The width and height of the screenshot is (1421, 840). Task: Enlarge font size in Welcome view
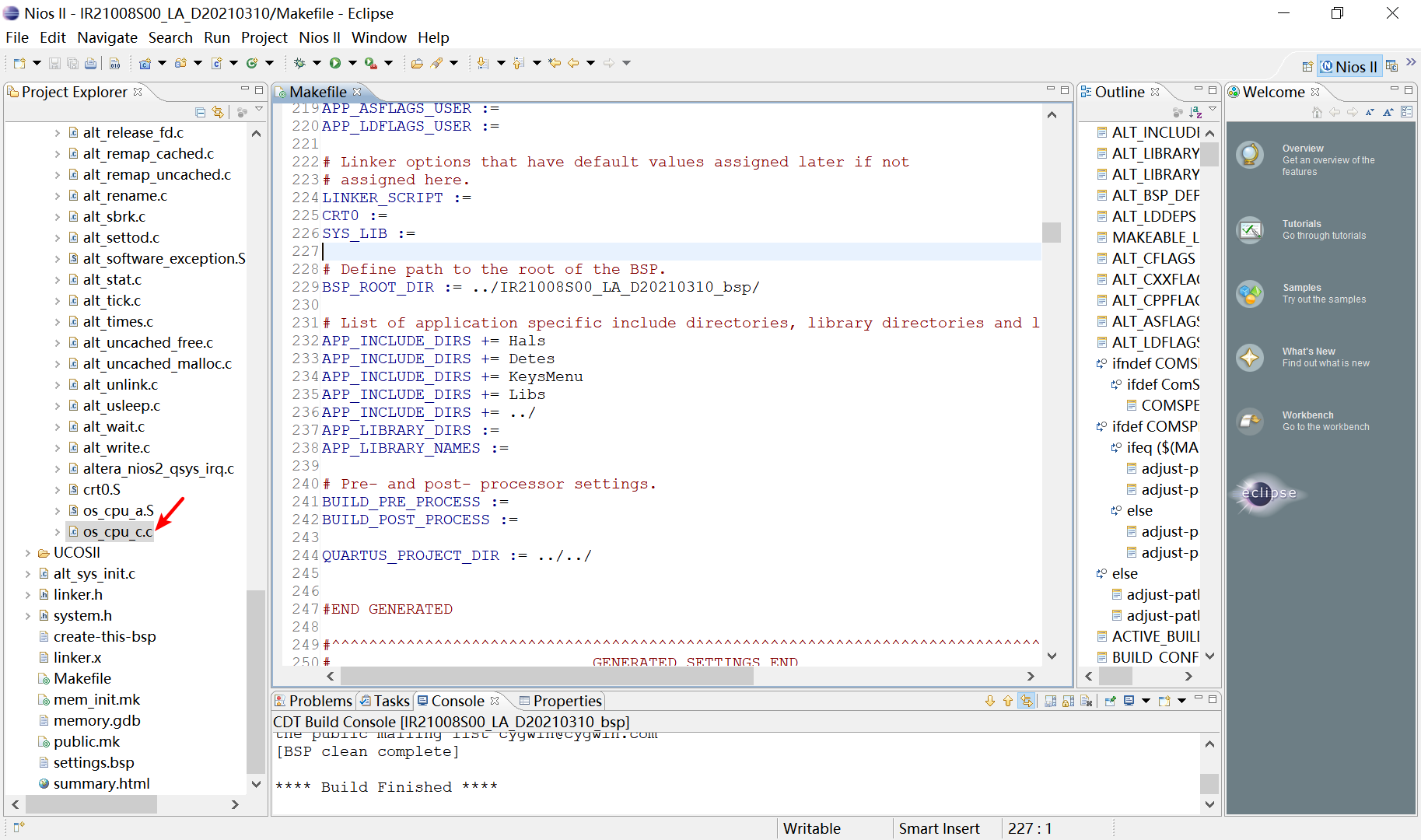(x=1388, y=112)
